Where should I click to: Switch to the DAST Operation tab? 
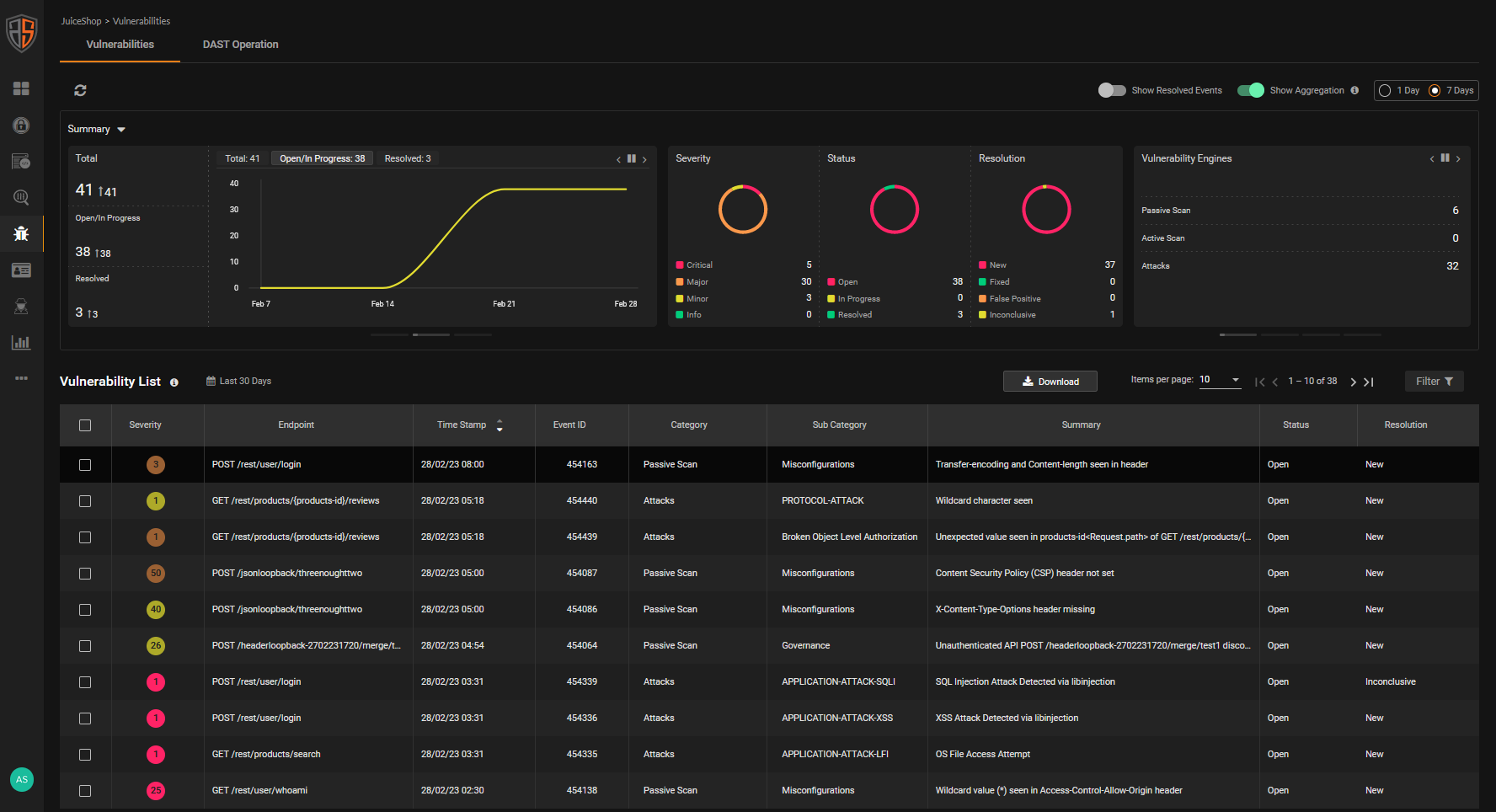tap(240, 45)
